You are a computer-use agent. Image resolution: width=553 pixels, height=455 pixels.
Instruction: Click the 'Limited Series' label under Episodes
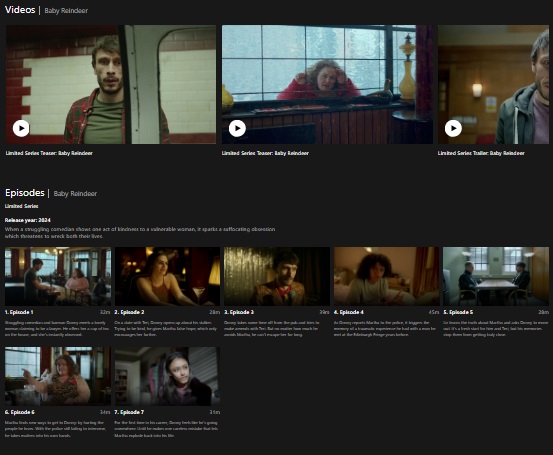coord(22,206)
